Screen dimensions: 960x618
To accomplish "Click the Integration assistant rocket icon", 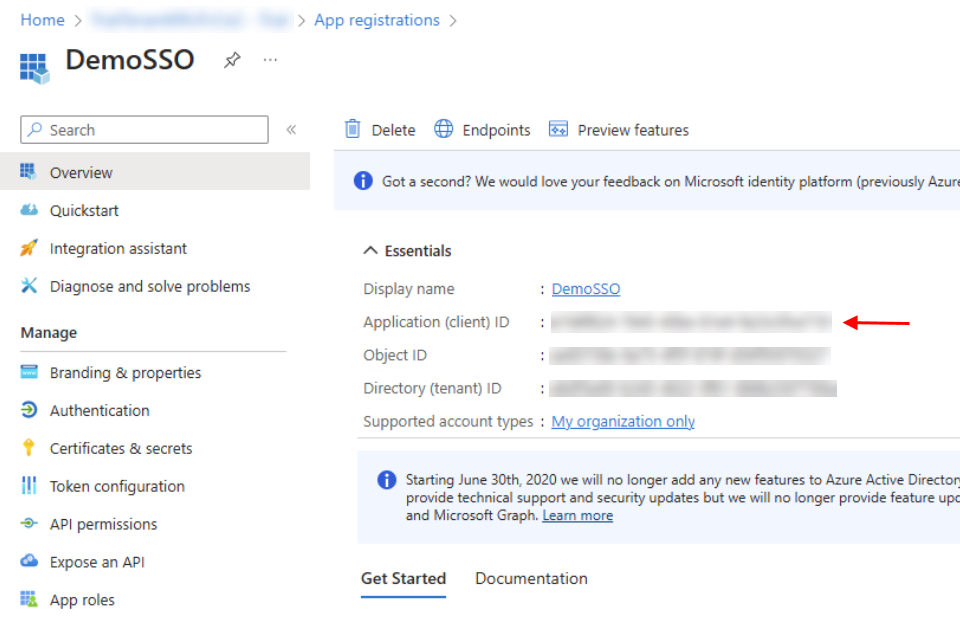I will [29, 248].
